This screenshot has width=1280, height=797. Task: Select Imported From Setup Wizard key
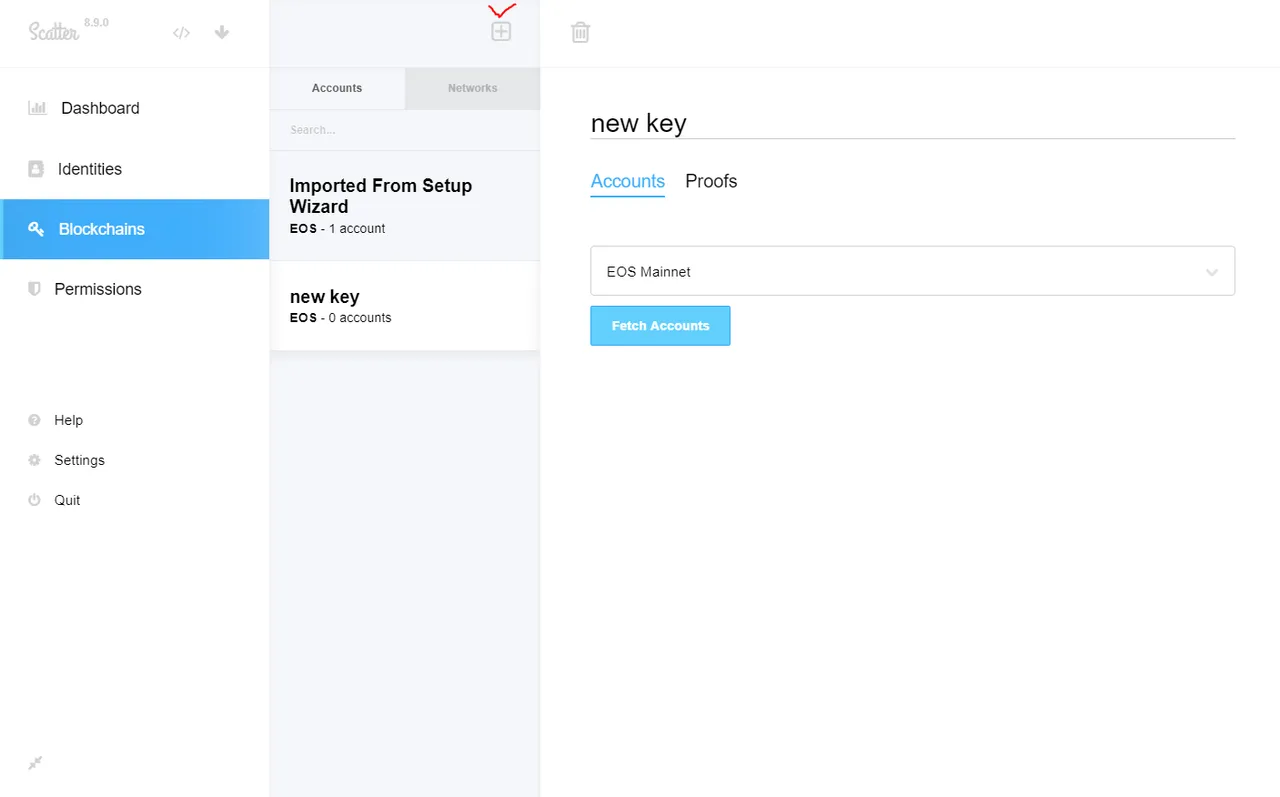(405, 206)
